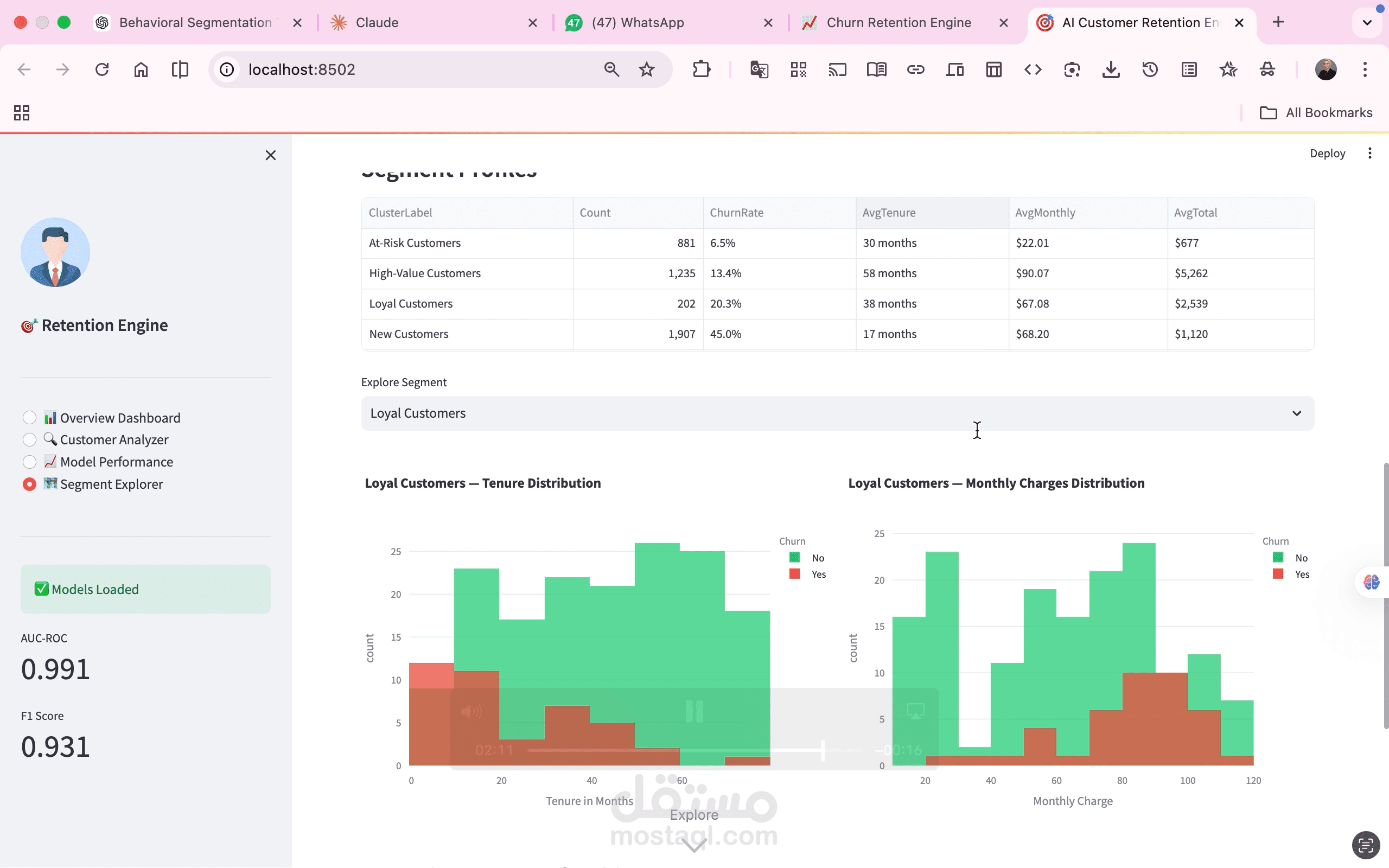The width and height of the screenshot is (1389, 868).
Task: Click the downloads arrow icon
Action: click(x=1111, y=69)
